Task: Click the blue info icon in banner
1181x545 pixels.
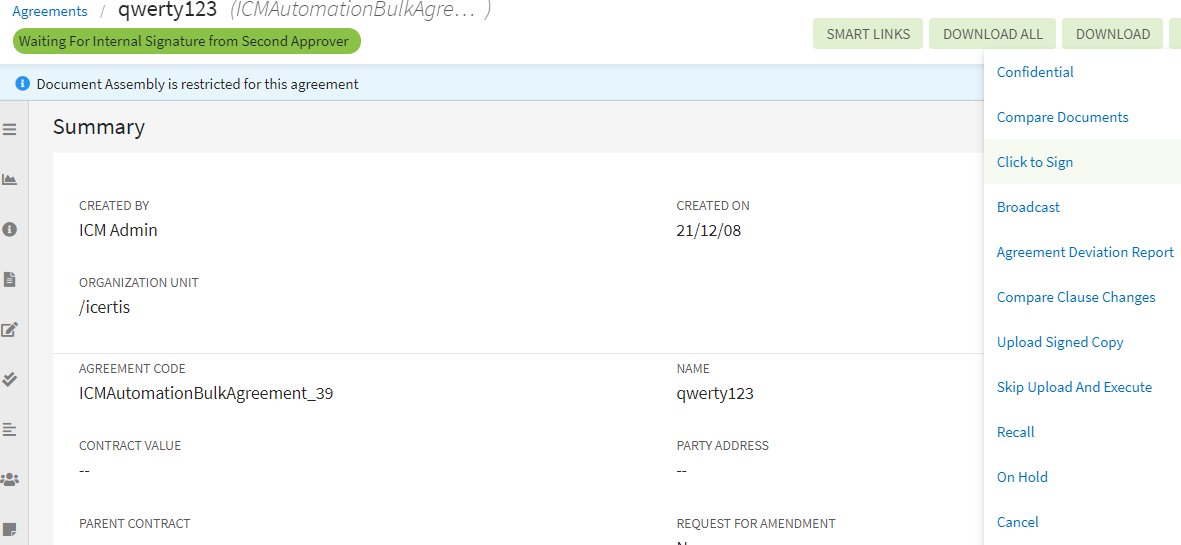Action: click(x=23, y=84)
